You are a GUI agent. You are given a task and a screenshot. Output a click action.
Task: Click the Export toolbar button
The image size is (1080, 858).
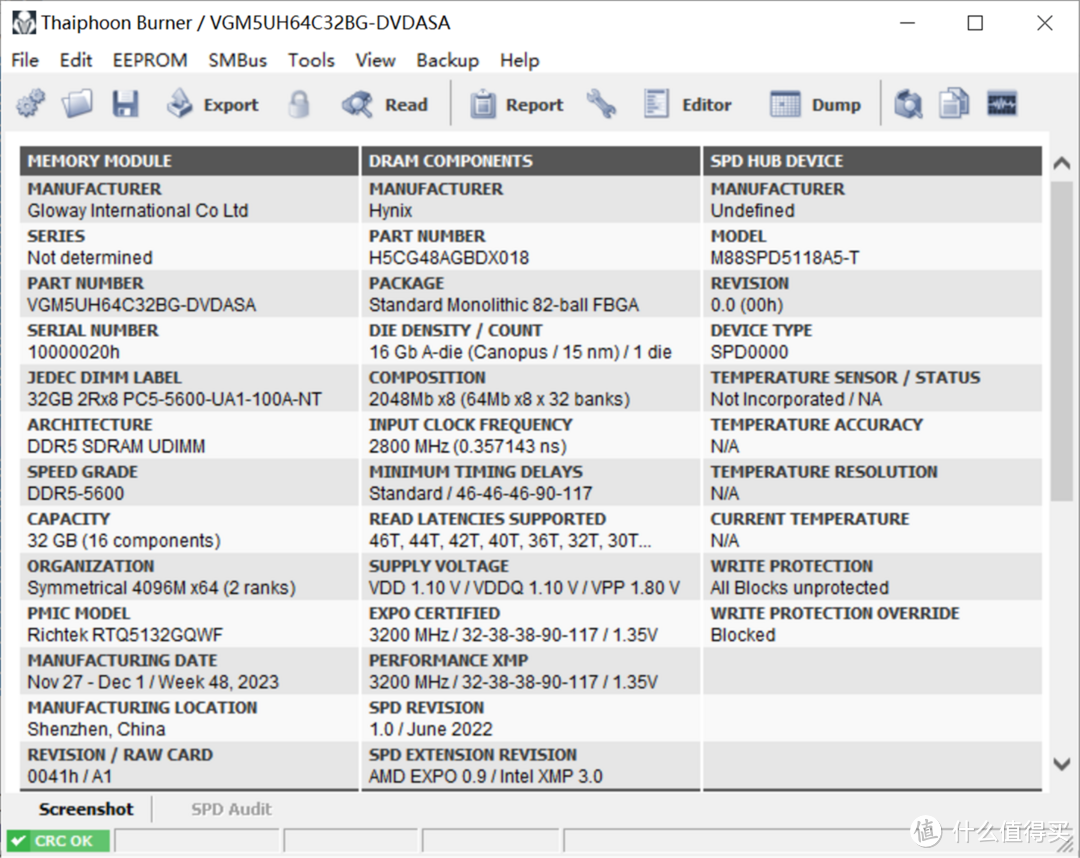212,104
